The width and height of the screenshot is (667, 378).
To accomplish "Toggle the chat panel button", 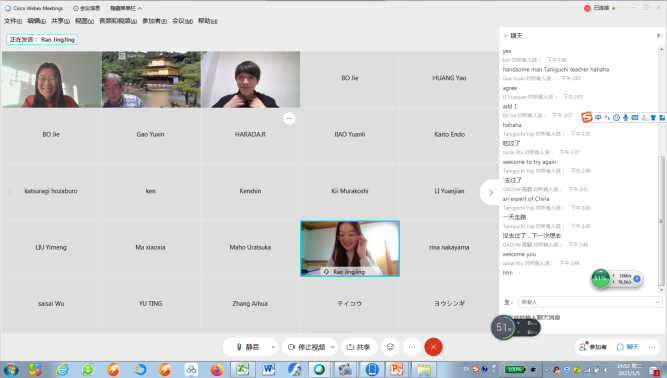I will 628,347.
